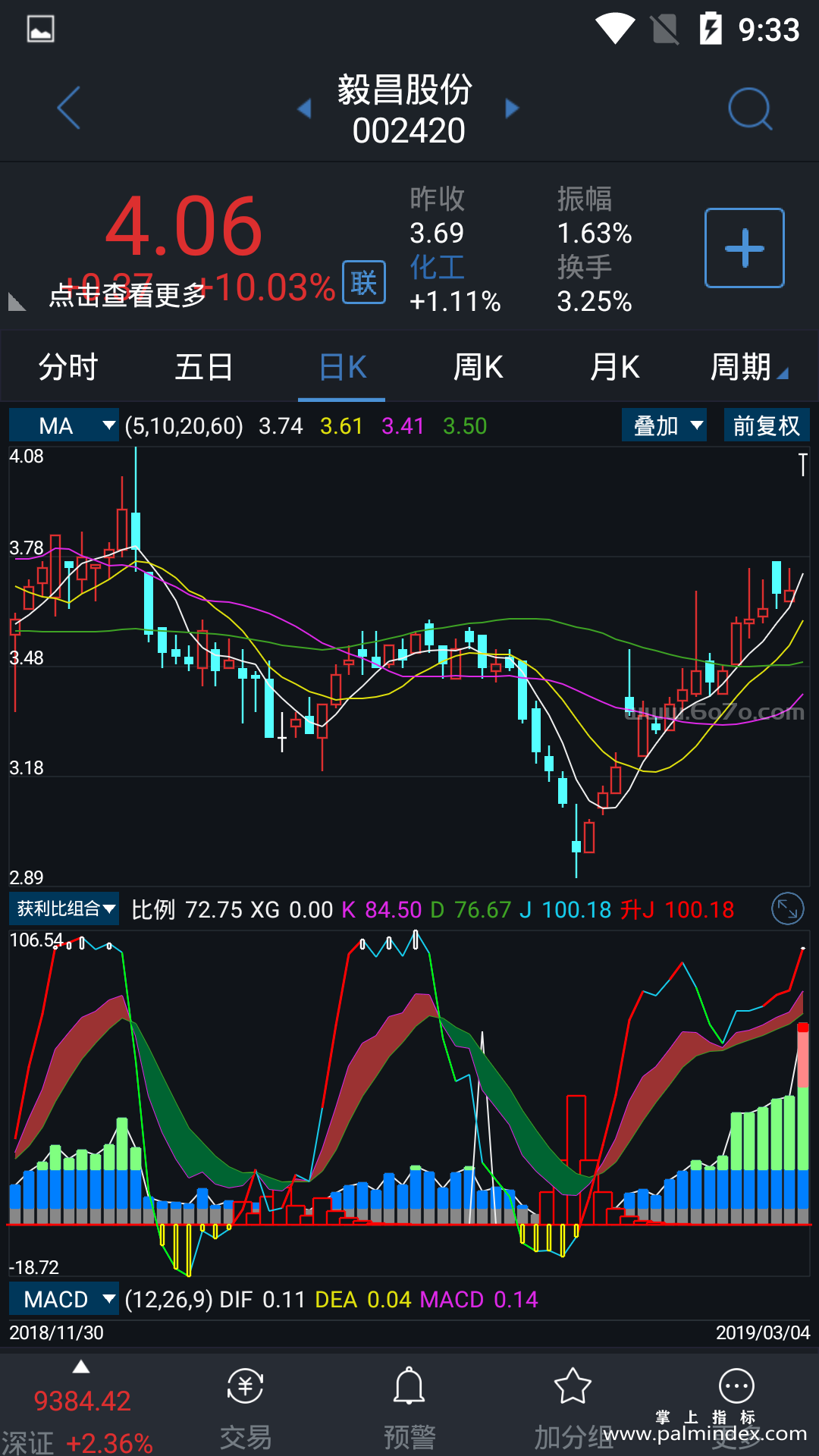This screenshot has width=819, height=1456.
Task: Open the 周期 period dropdown
Action: click(749, 367)
